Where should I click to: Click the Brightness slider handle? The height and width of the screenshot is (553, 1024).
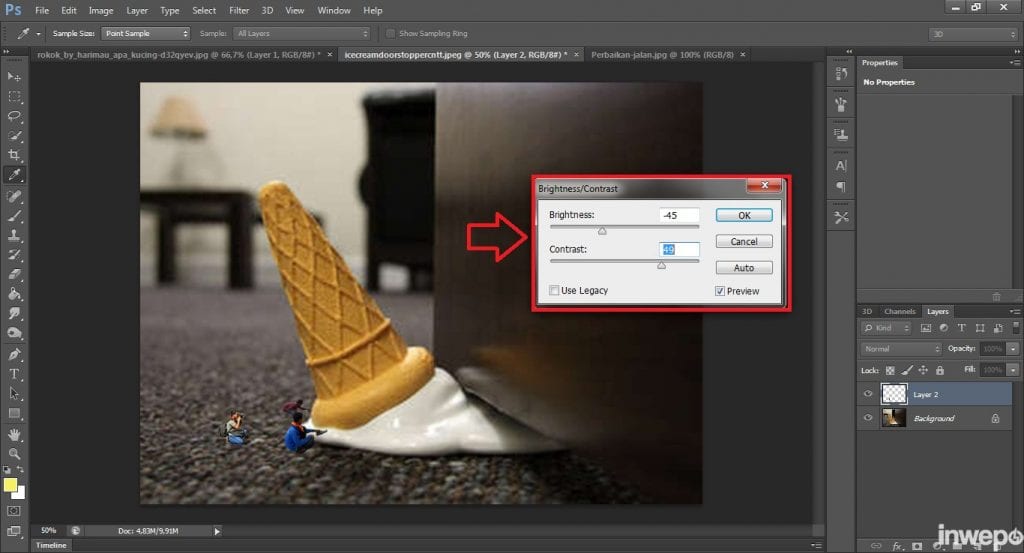click(x=602, y=231)
